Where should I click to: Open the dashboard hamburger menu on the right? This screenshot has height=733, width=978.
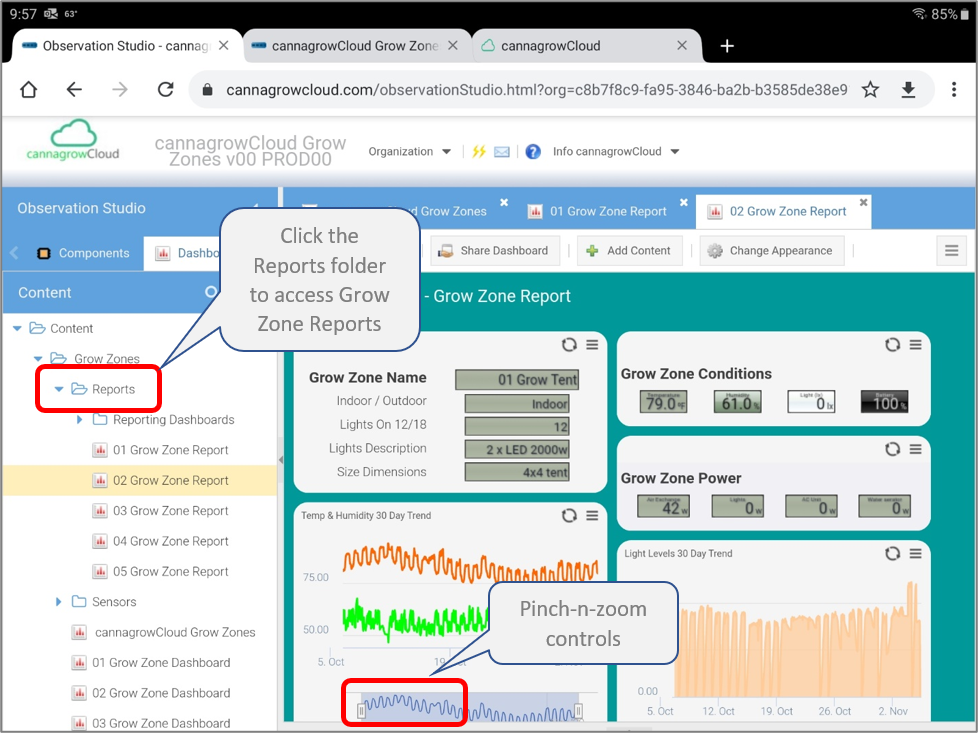952,251
